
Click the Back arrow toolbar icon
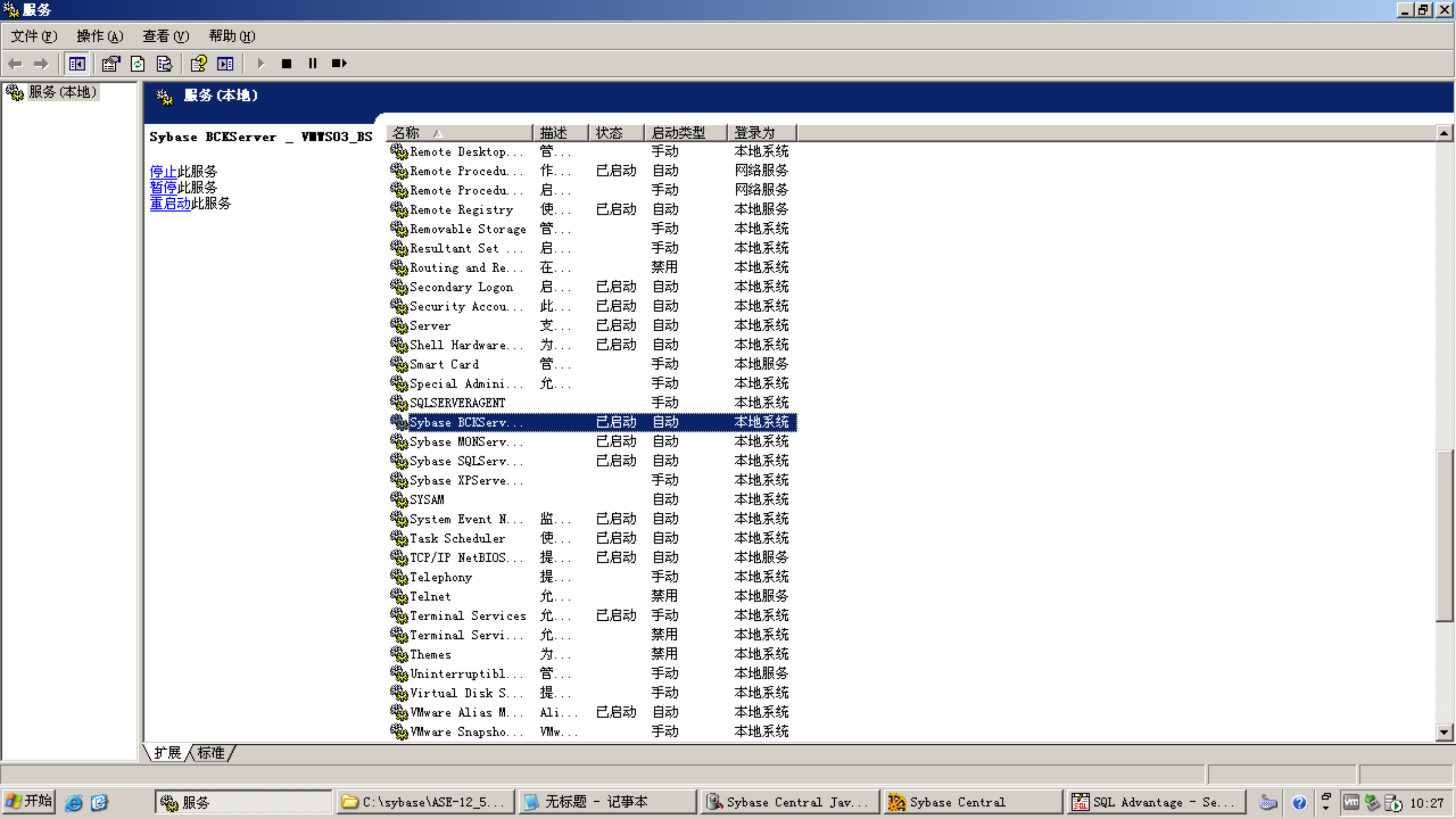[15, 64]
